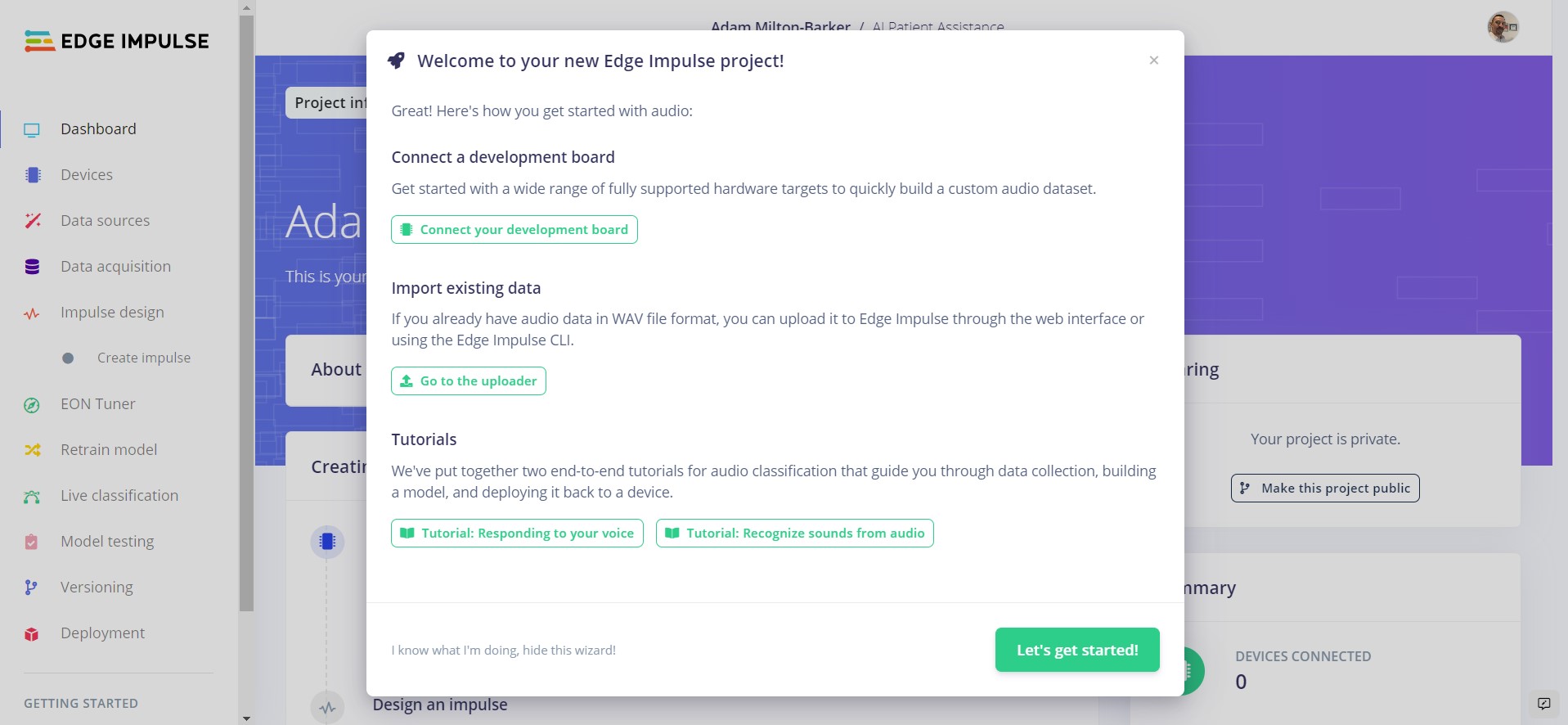Click the EON Tuner compass icon
The image size is (1568, 725).
point(32,405)
